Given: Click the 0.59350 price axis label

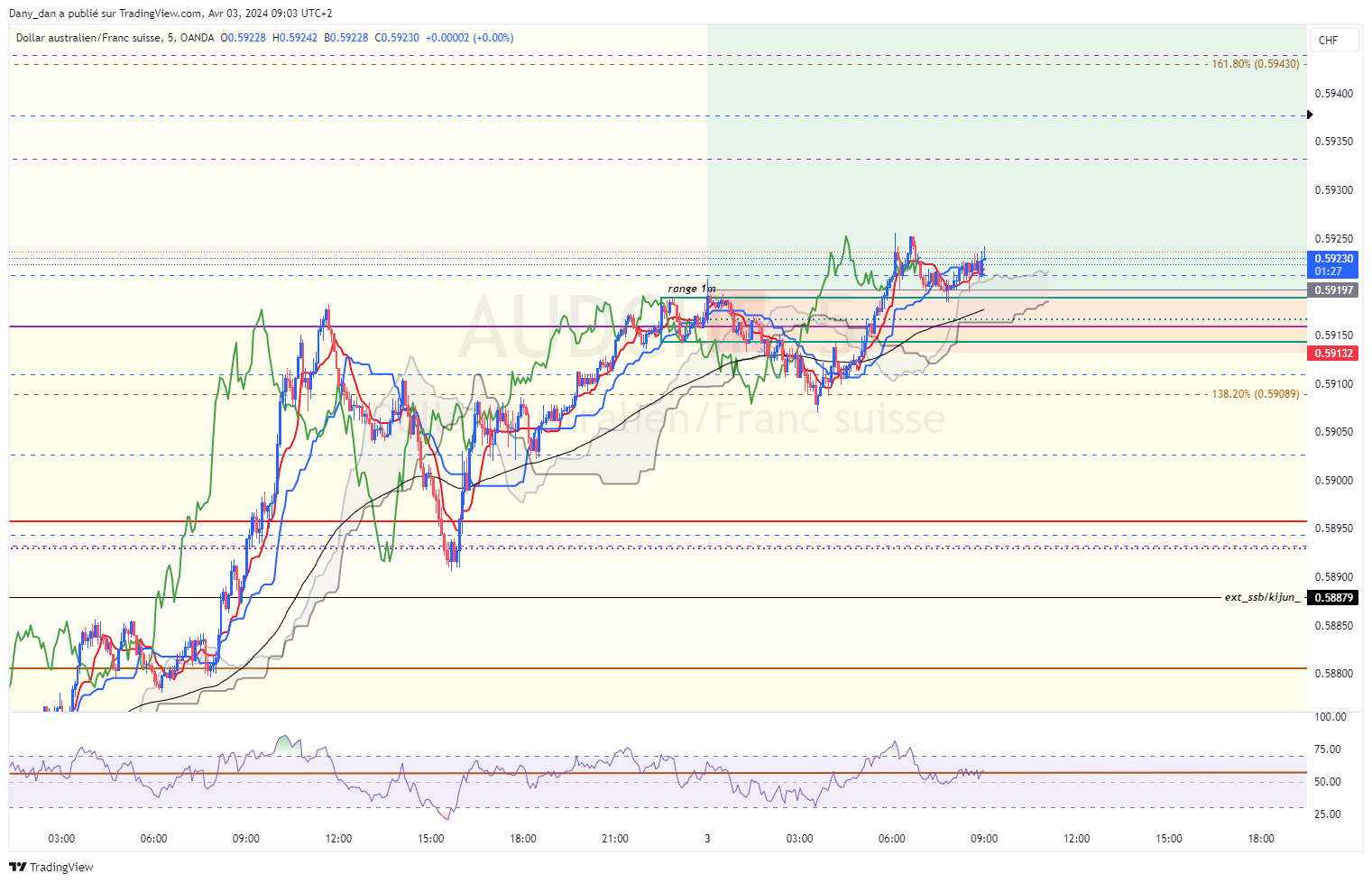Looking at the screenshot, I should (1334, 142).
